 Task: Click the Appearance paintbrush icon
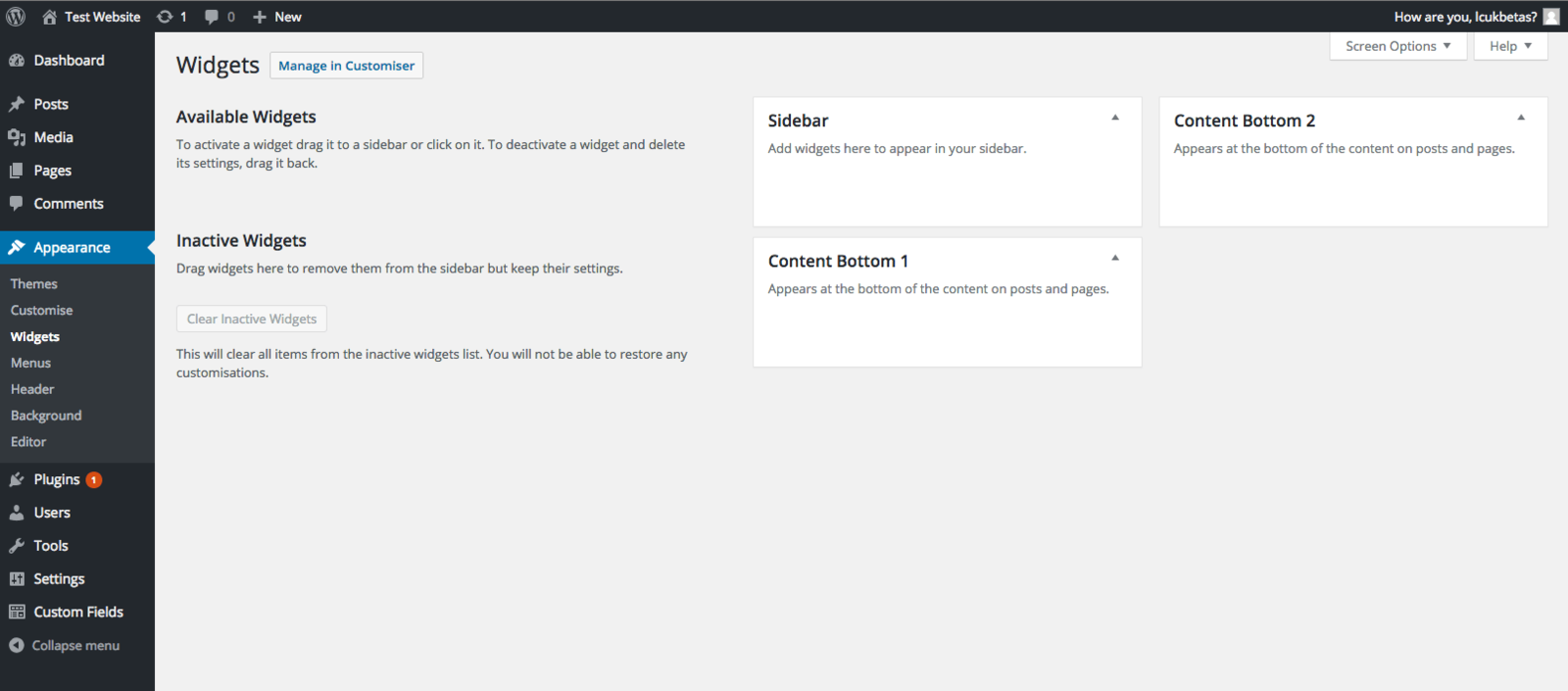tap(17, 248)
